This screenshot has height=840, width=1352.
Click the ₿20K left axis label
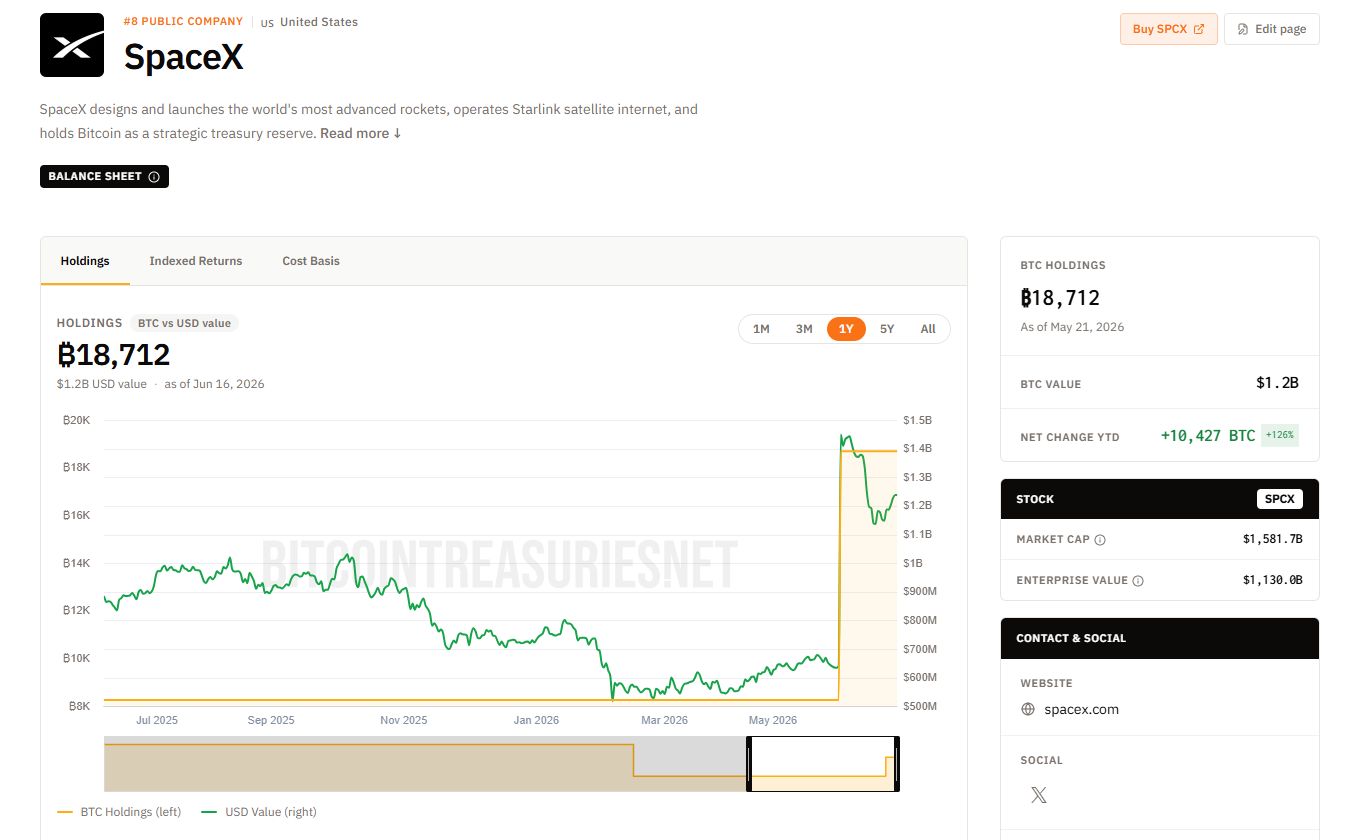pyautogui.click(x=76, y=420)
